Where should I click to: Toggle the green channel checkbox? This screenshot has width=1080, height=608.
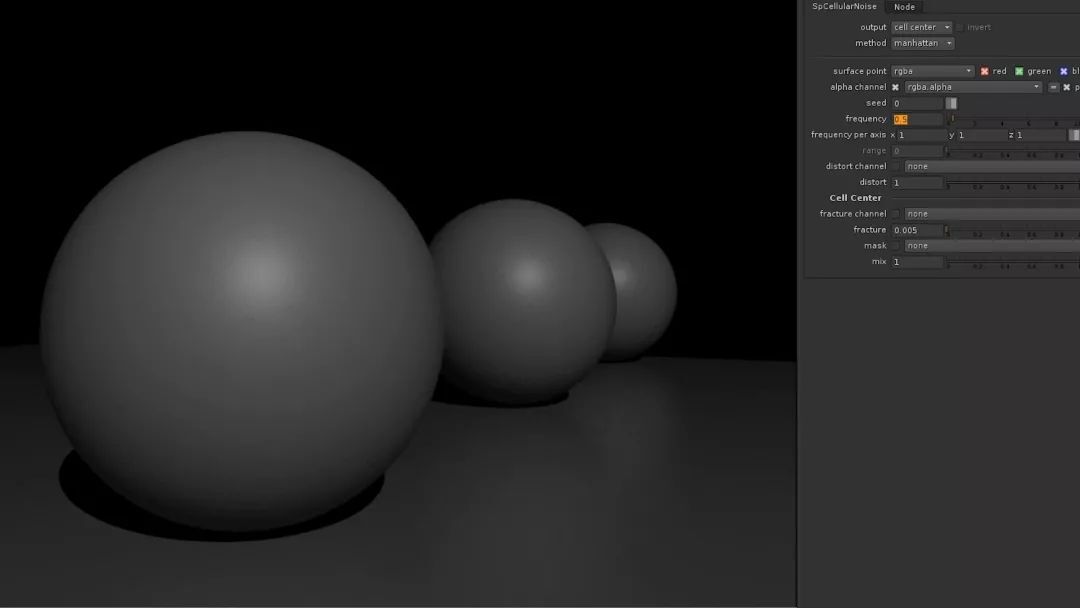(1019, 71)
